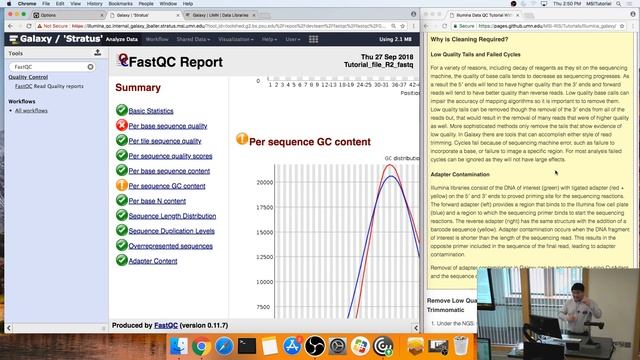The height and width of the screenshot is (360, 640).
Task: Expand the Quality Control tool section
Action: pos(28,77)
